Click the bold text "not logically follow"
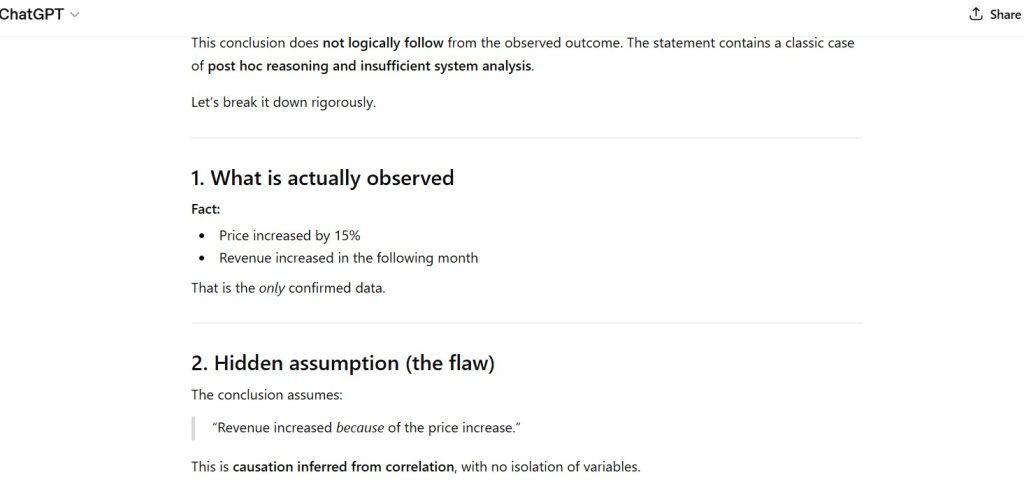This screenshot has height=491, width=1024. tap(383, 43)
